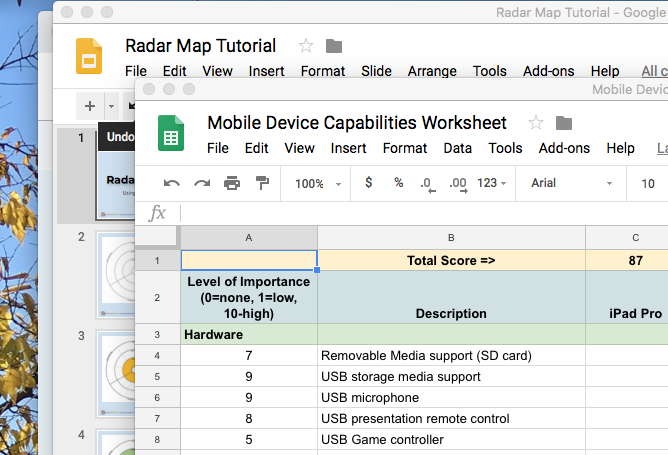Format as percent with % icon
668x455 pixels.
tap(398, 183)
